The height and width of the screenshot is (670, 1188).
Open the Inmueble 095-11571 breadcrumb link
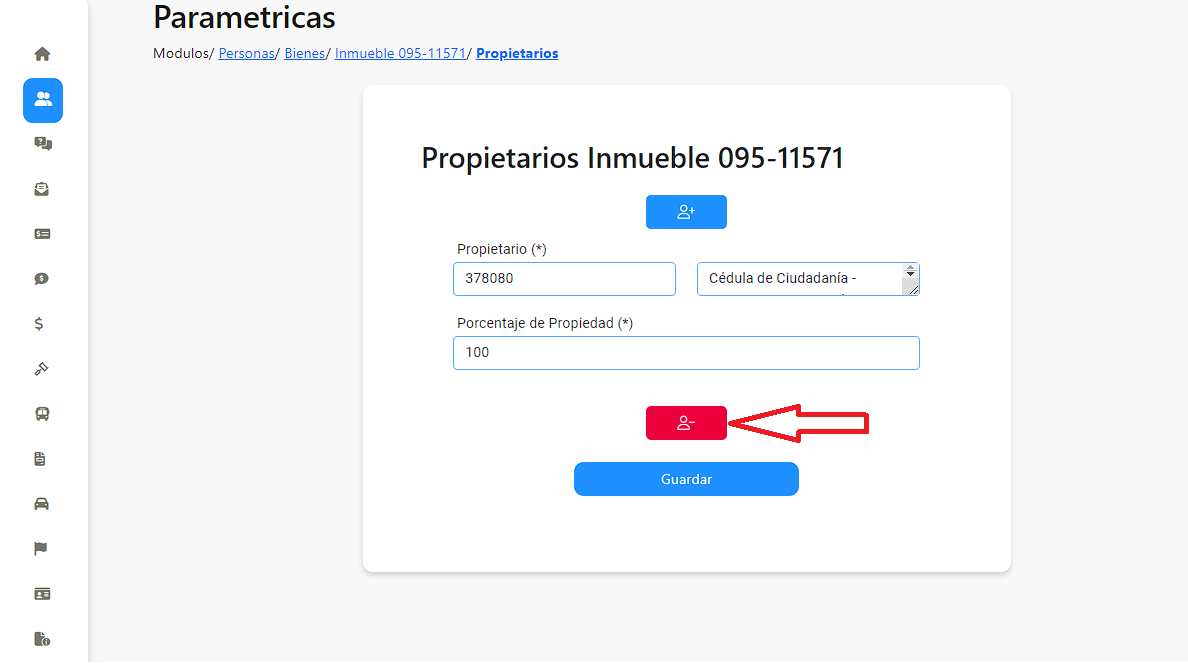pyautogui.click(x=400, y=54)
